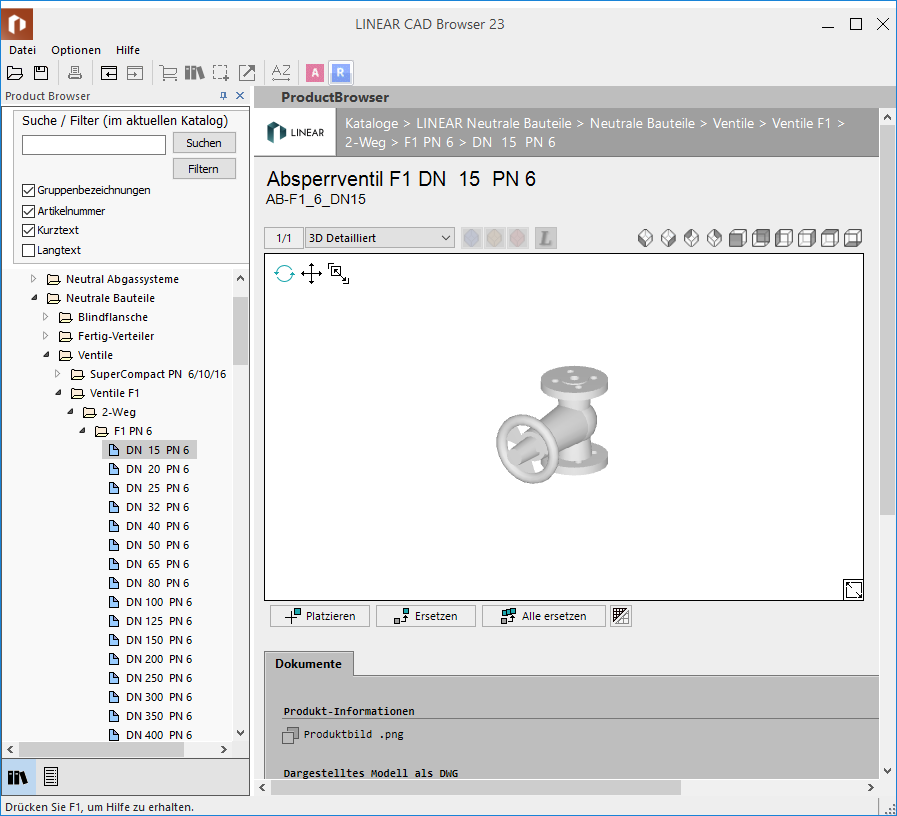Click the blue R toolbar icon
Viewport: 897px width, 816px height.
[x=340, y=73]
